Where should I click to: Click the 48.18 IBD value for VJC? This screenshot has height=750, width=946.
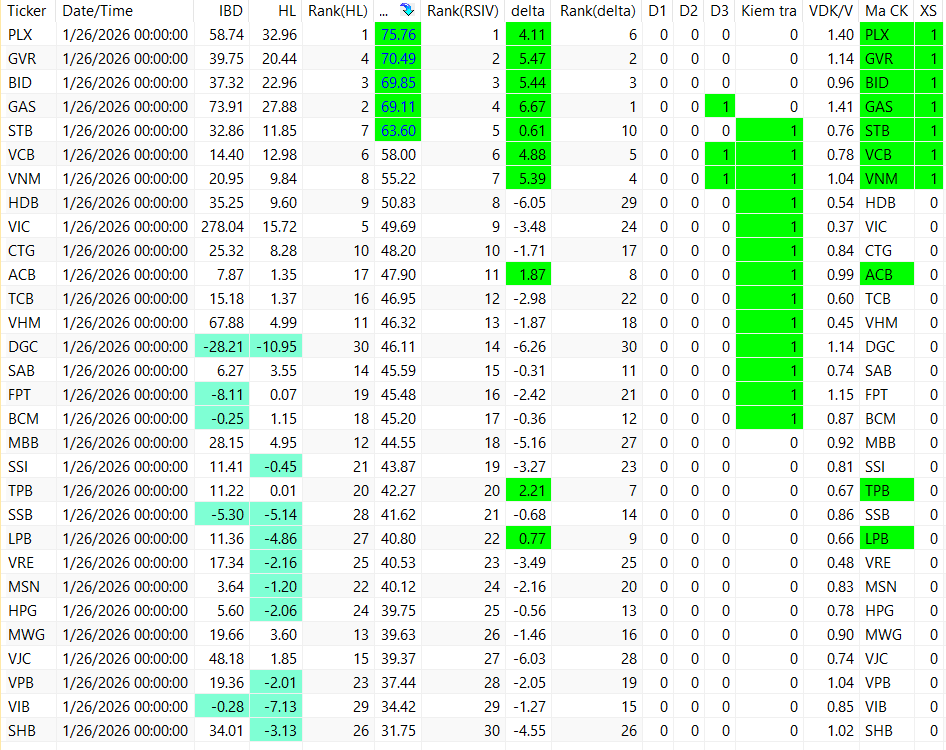[x=226, y=659]
